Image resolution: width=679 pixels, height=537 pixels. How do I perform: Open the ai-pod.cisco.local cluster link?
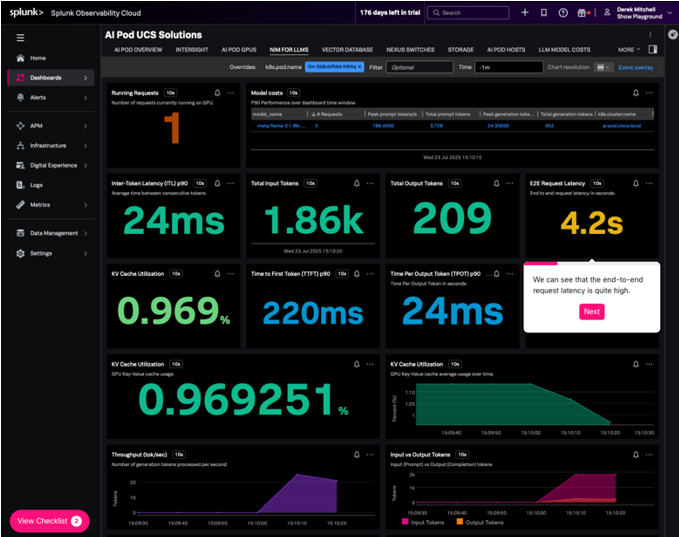pyautogui.click(x=621, y=126)
